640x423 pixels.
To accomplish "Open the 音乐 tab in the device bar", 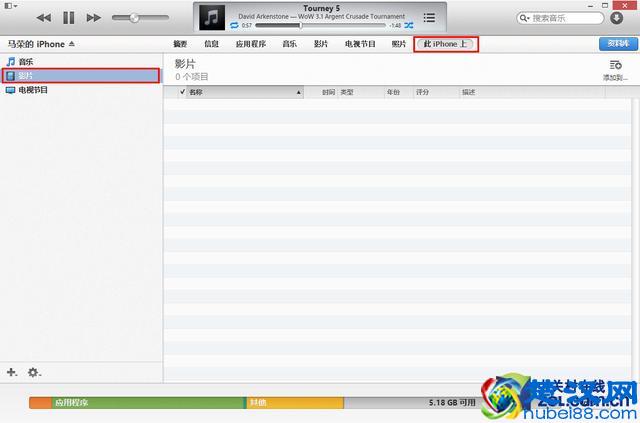I will pos(289,44).
